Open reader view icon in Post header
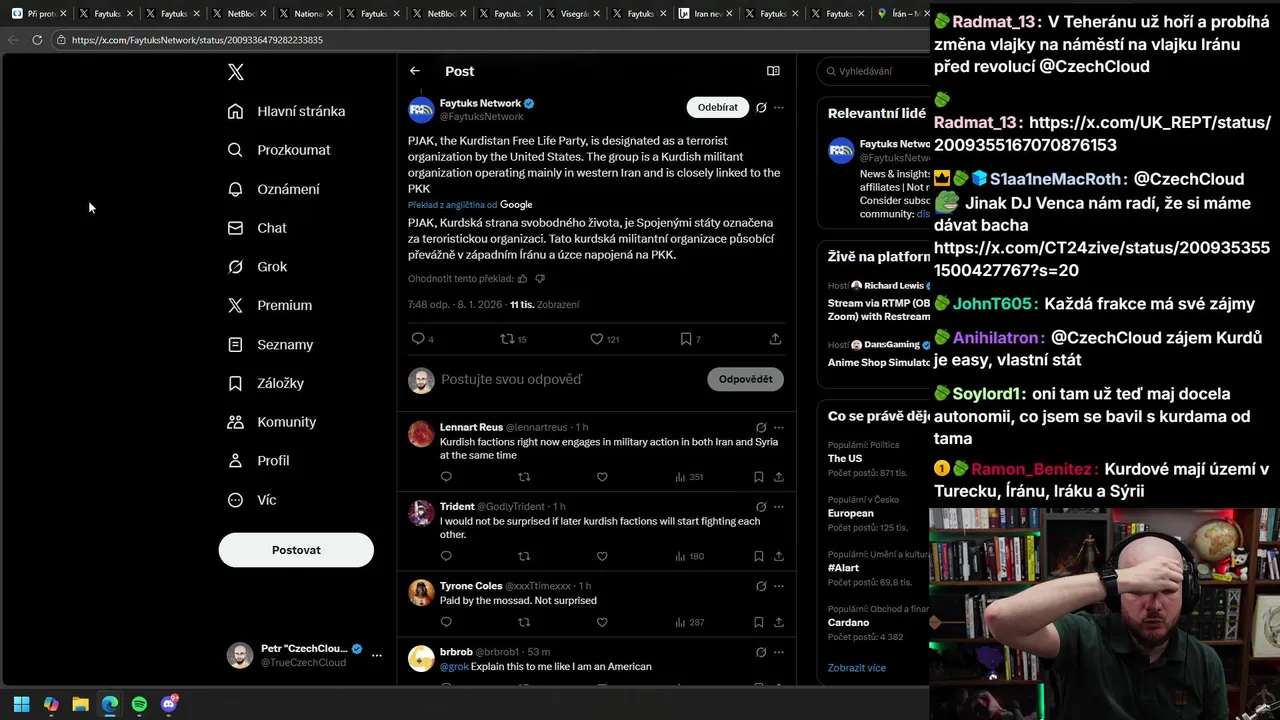 773,71
